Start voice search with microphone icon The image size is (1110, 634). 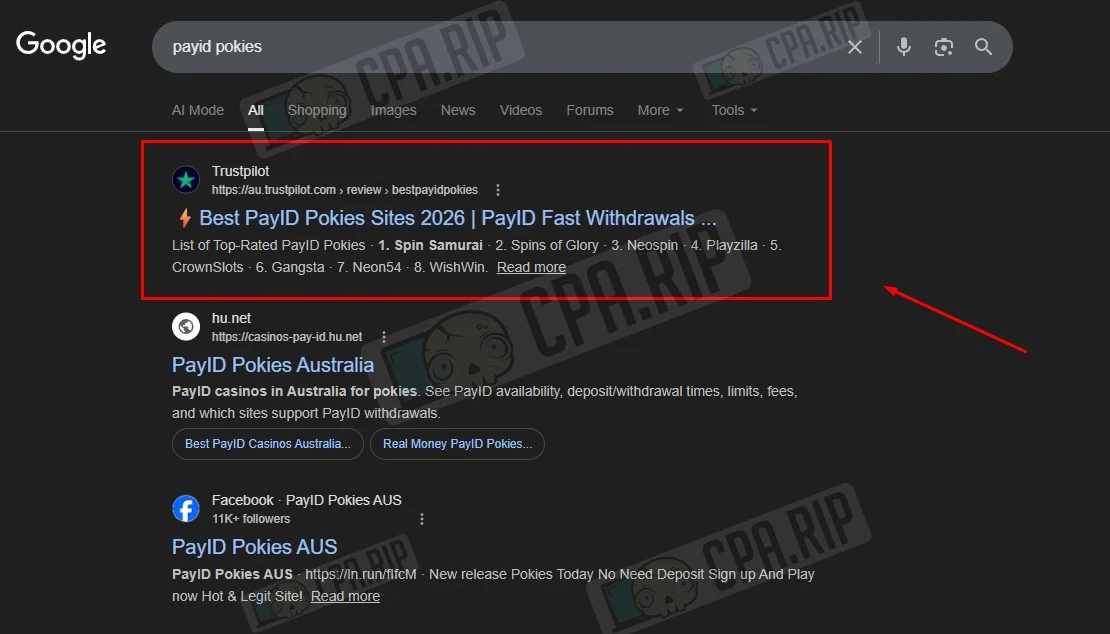(x=903, y=47)
